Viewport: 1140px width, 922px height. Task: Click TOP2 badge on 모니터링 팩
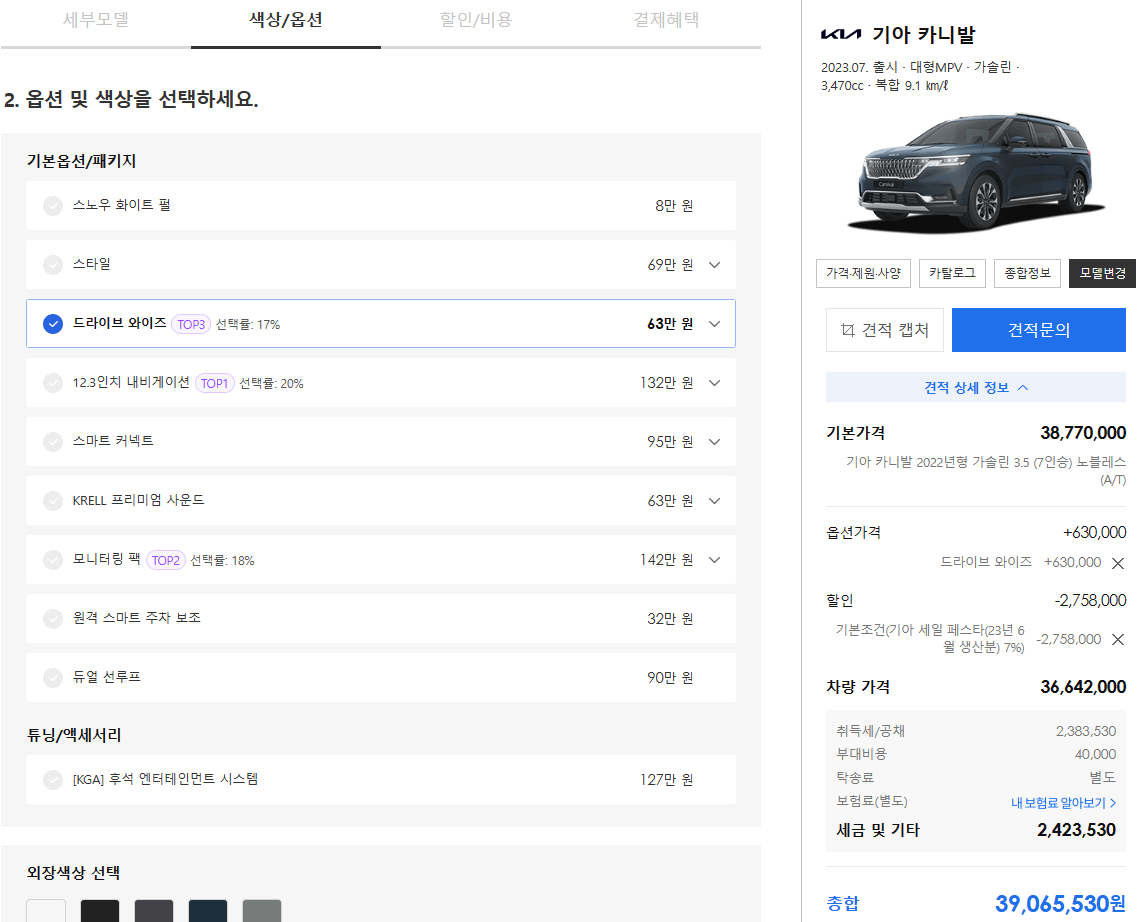(x=166, y=561)
